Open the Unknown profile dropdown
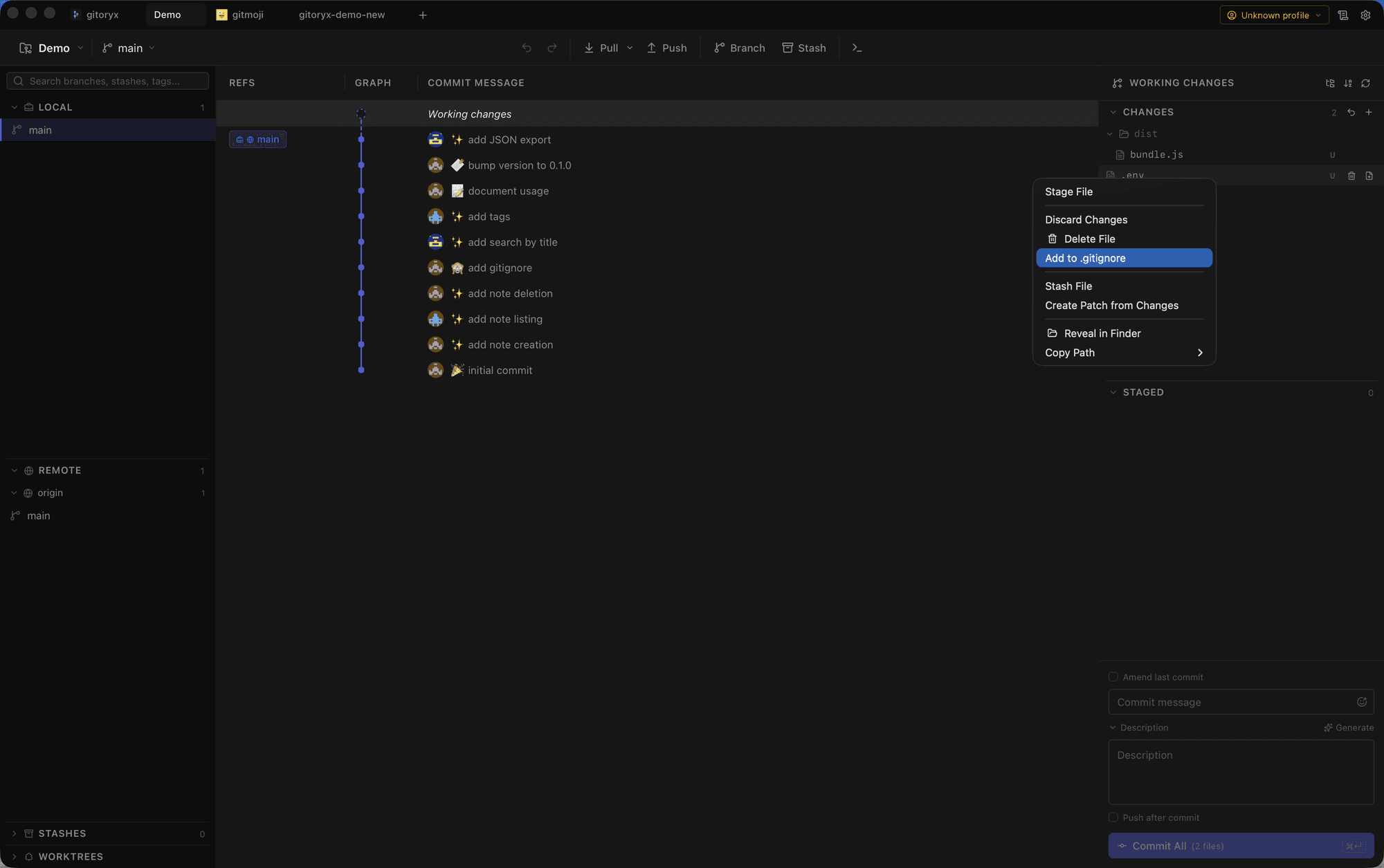This screenshot has width=1384, height=868. [x=1274, y=15]
